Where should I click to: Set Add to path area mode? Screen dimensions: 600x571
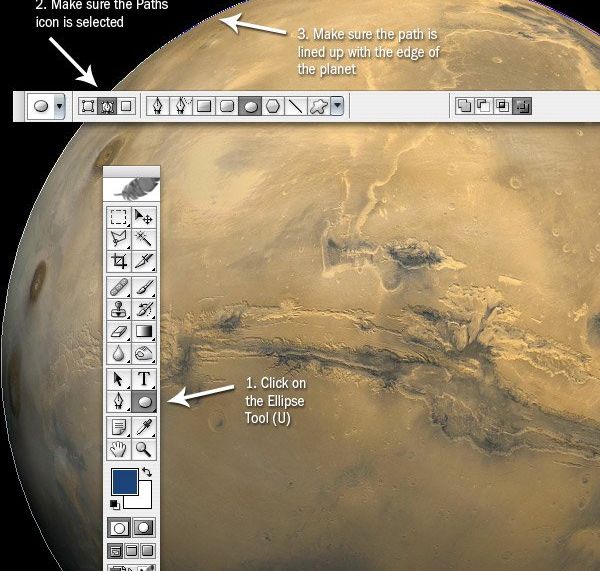464,106
